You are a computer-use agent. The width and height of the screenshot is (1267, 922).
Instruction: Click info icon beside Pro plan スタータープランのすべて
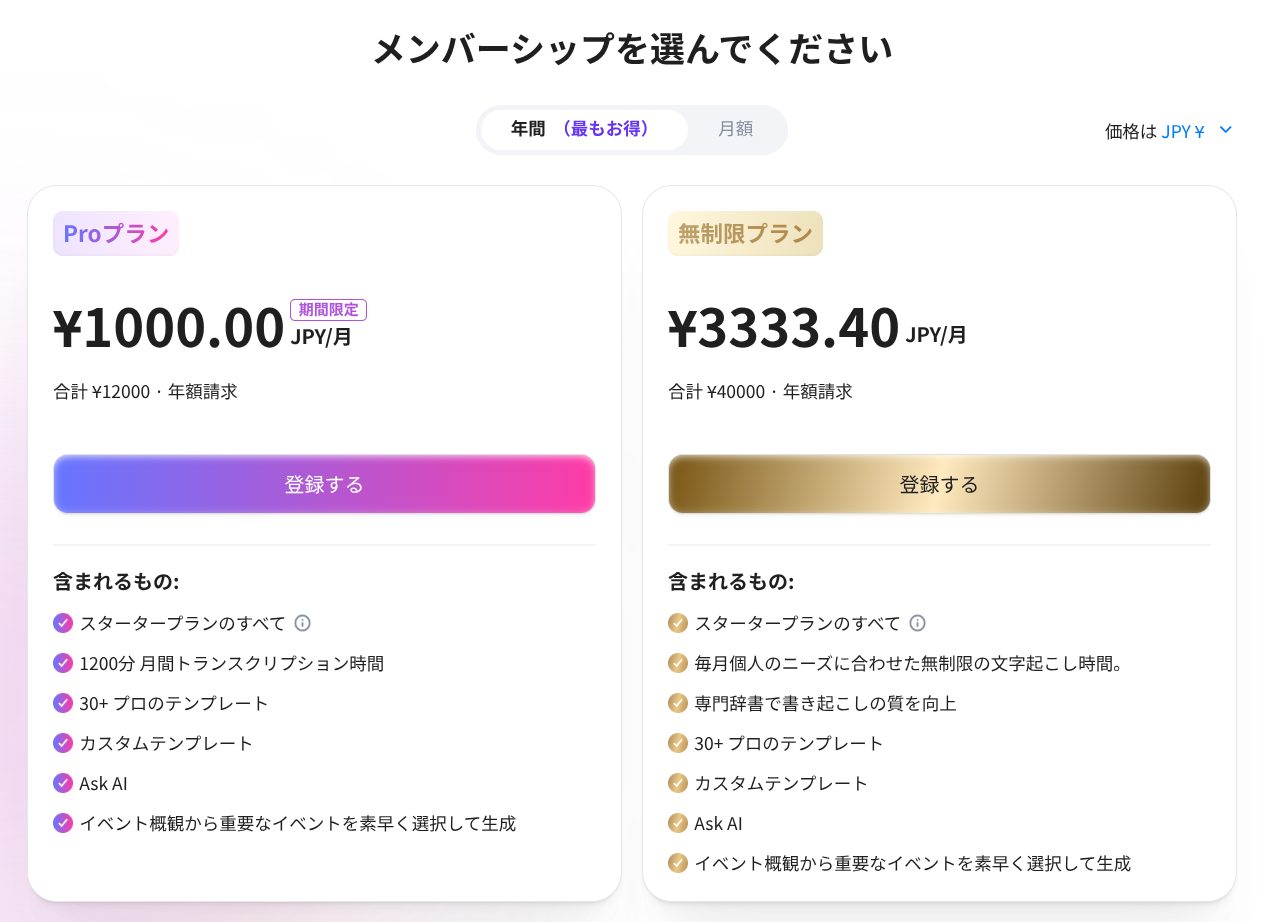click(302, 623)
